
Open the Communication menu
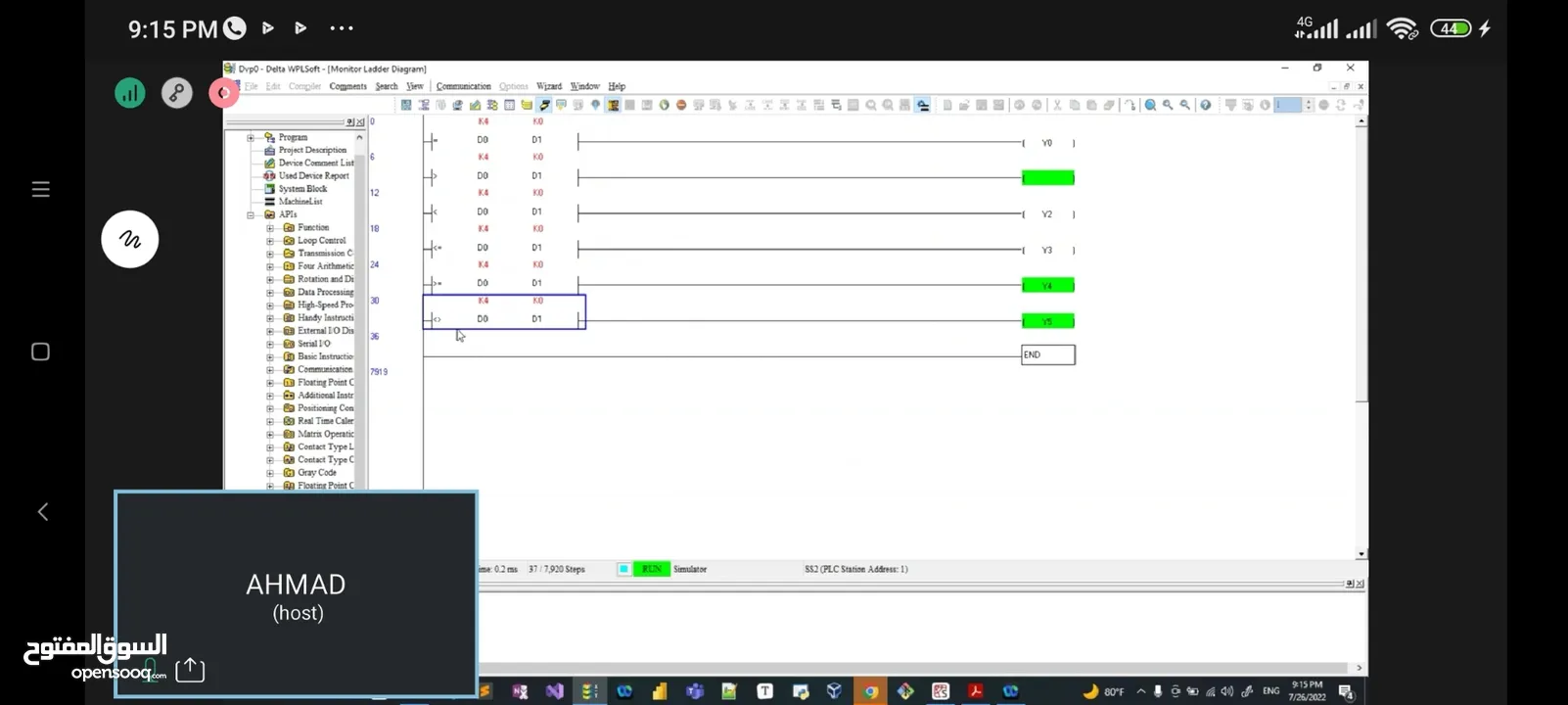[x=463, y=86]
